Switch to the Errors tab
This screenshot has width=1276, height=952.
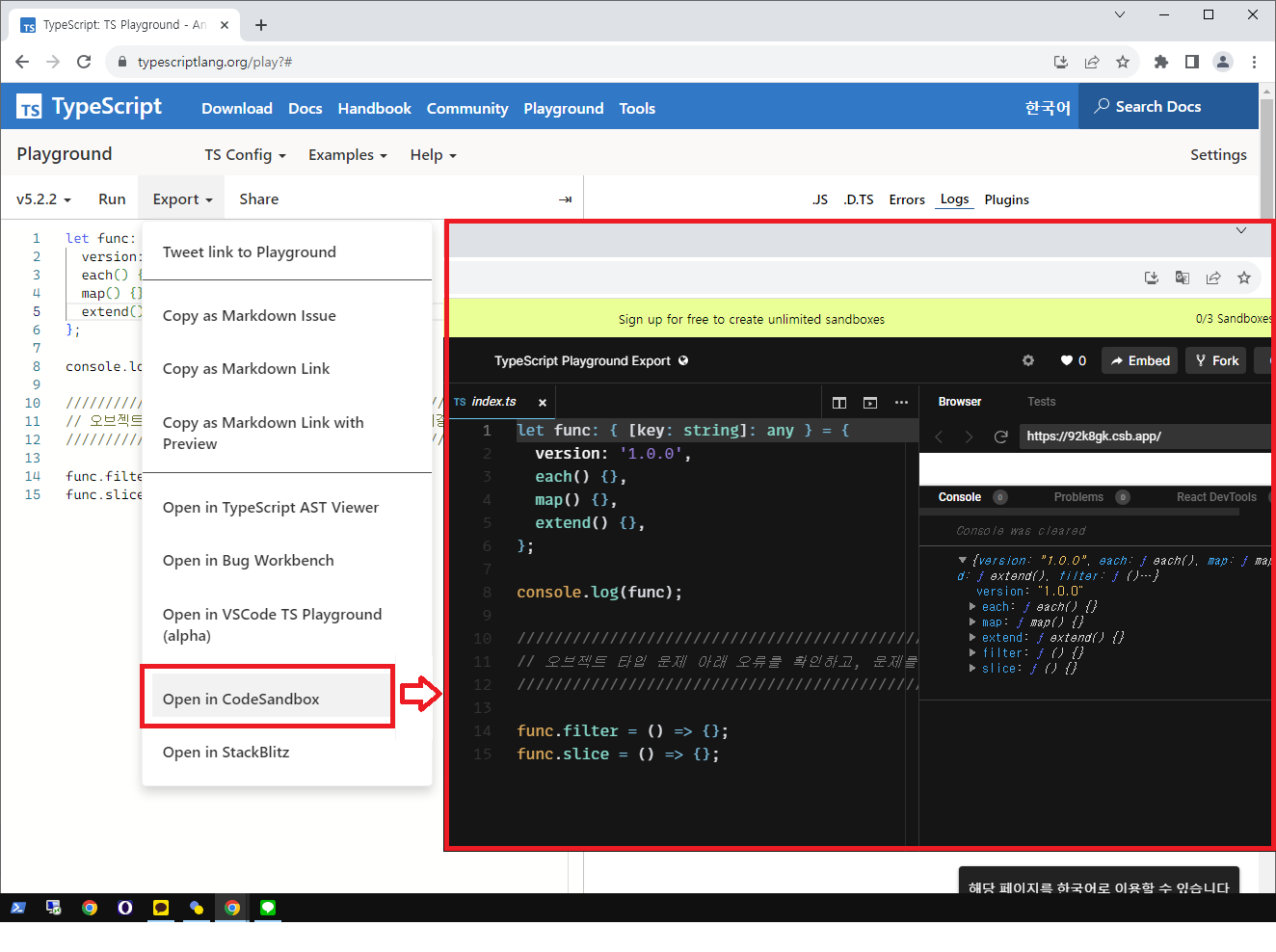[907, 199]
